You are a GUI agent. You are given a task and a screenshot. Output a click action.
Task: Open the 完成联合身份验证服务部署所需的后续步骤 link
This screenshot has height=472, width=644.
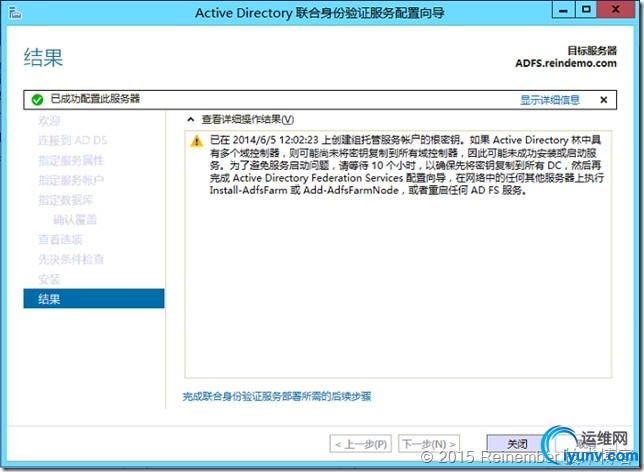coord(277,396)
